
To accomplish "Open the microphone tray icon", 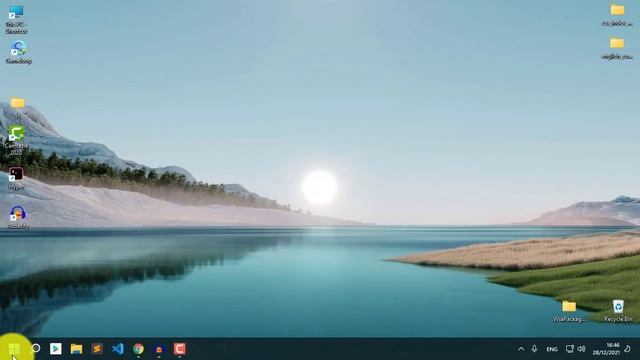I will [534, 349].
